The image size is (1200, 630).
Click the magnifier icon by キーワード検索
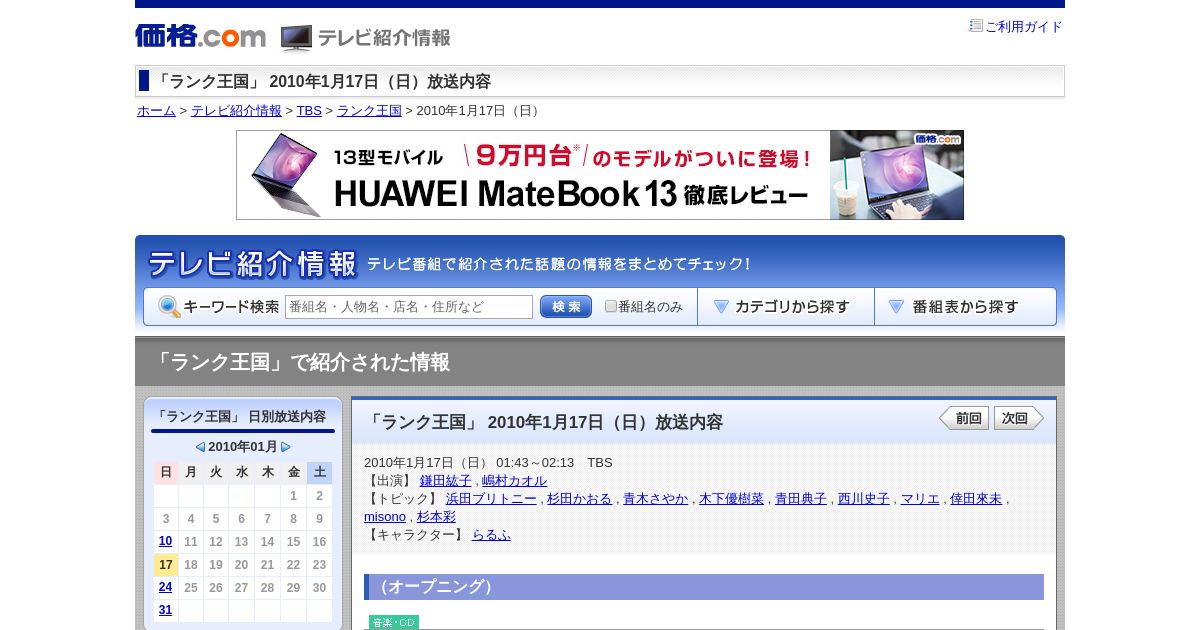(x=169, y=307)
